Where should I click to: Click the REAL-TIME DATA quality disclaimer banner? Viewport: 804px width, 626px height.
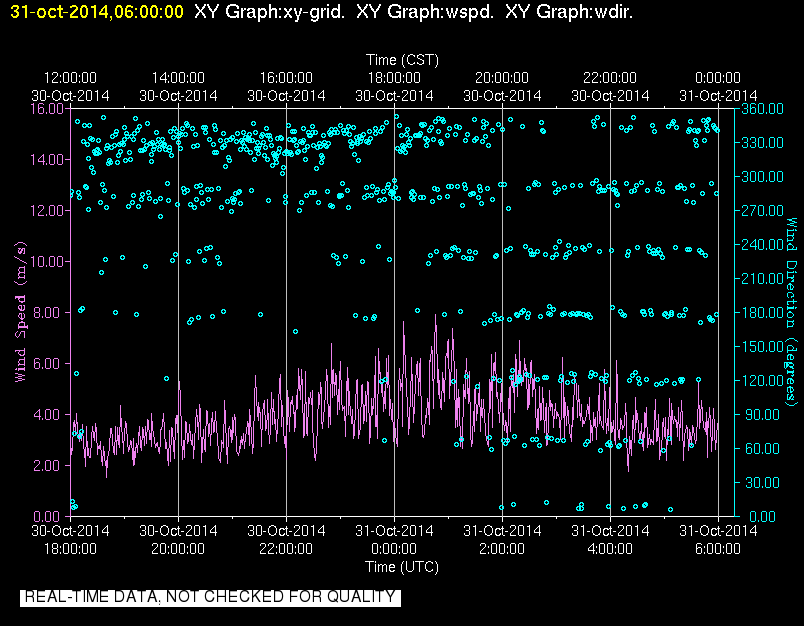(210, 598)
